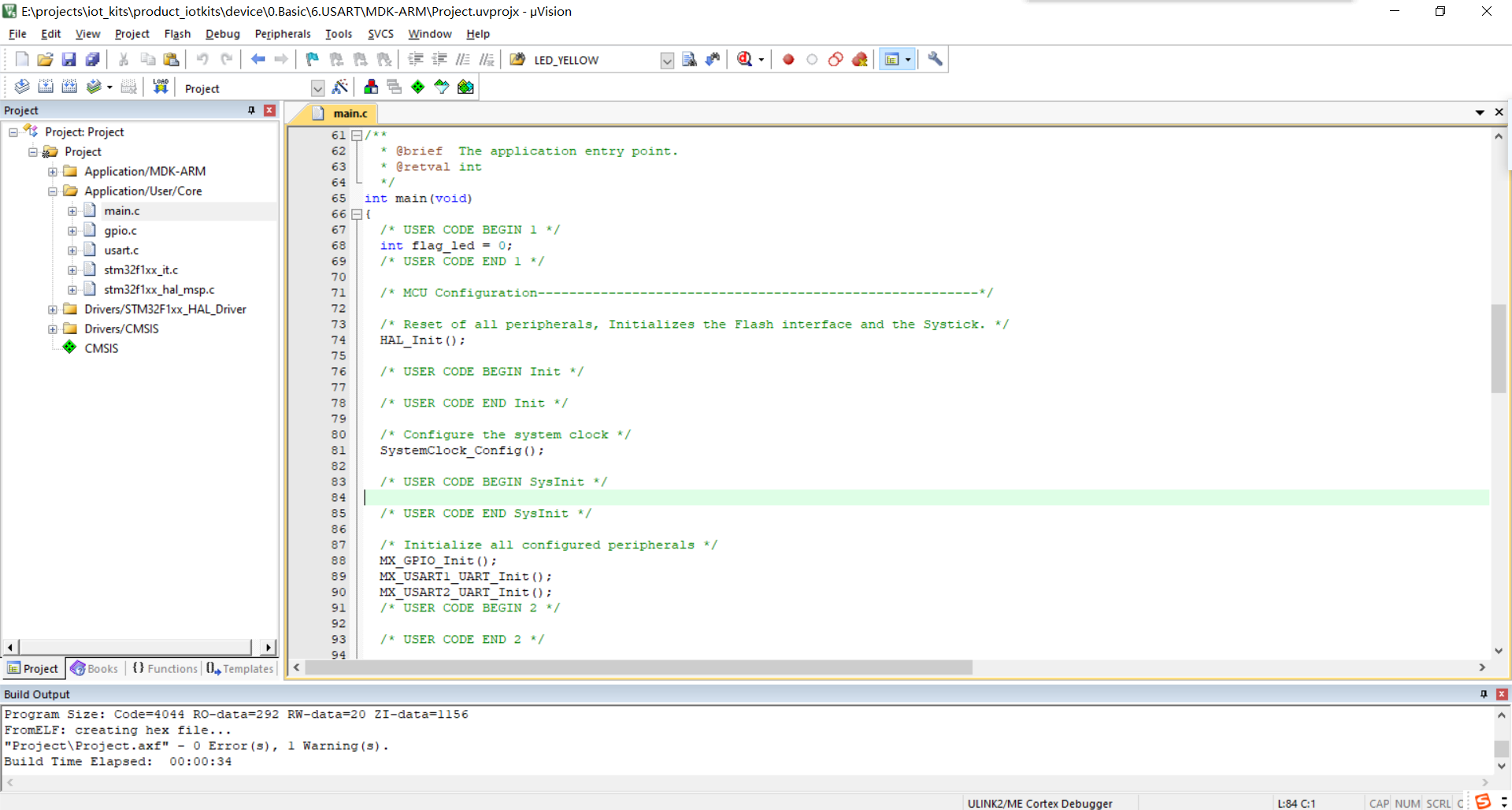Kill all breakpoints in the toolbar
Image resolution: width=1512 pixels, height=810 pixels.
coord(859,59)
